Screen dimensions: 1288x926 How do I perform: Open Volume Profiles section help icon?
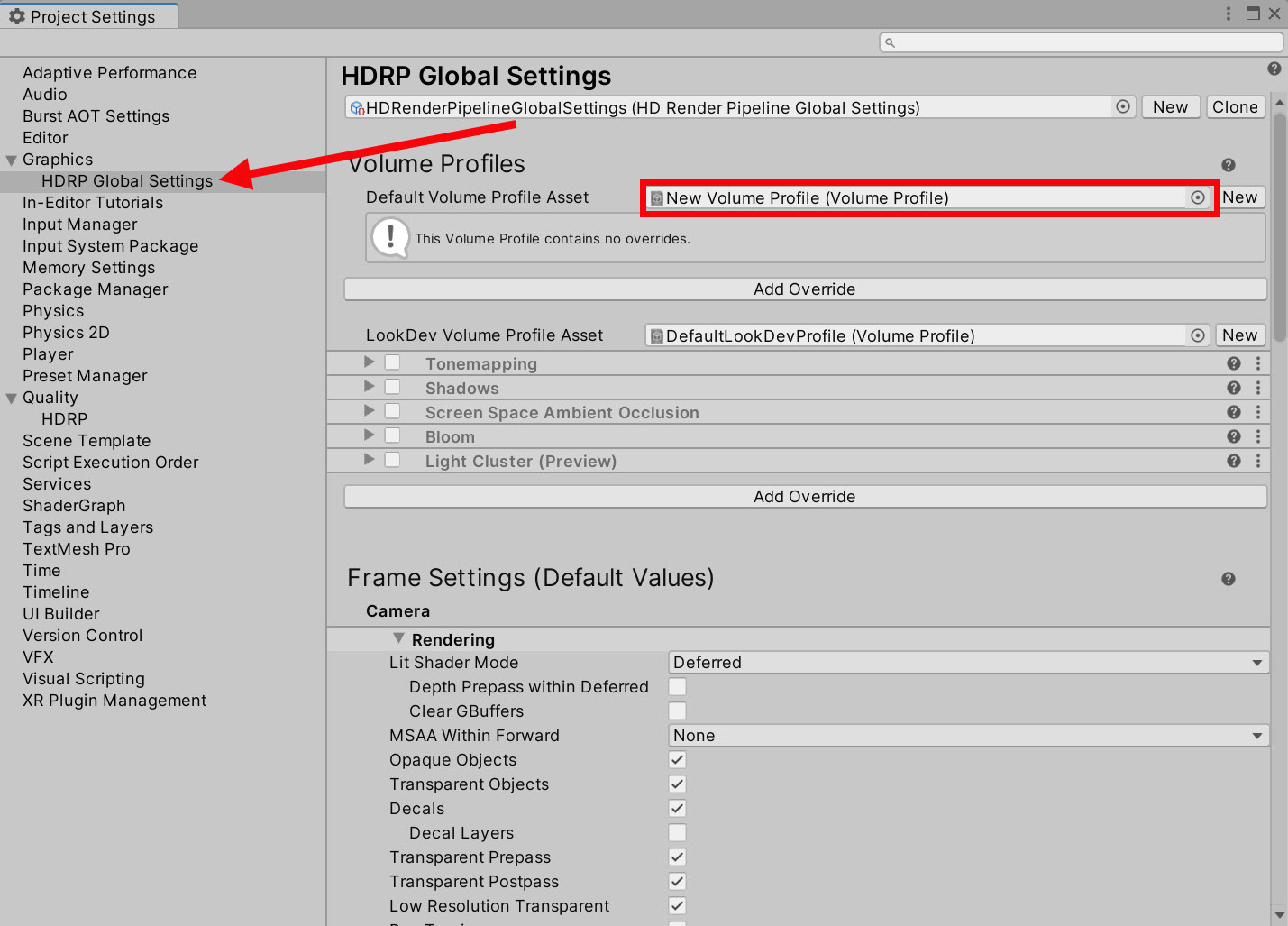coord(1228,165)
